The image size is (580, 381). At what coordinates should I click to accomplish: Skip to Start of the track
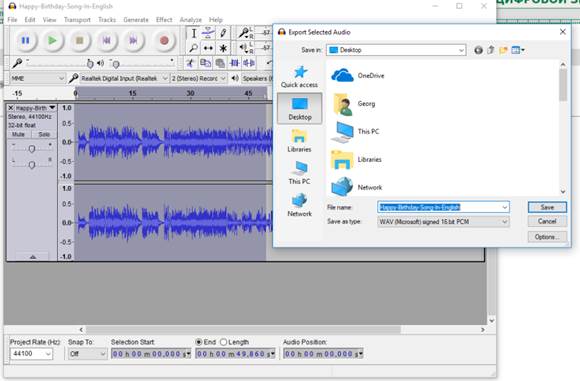[107, 40]
